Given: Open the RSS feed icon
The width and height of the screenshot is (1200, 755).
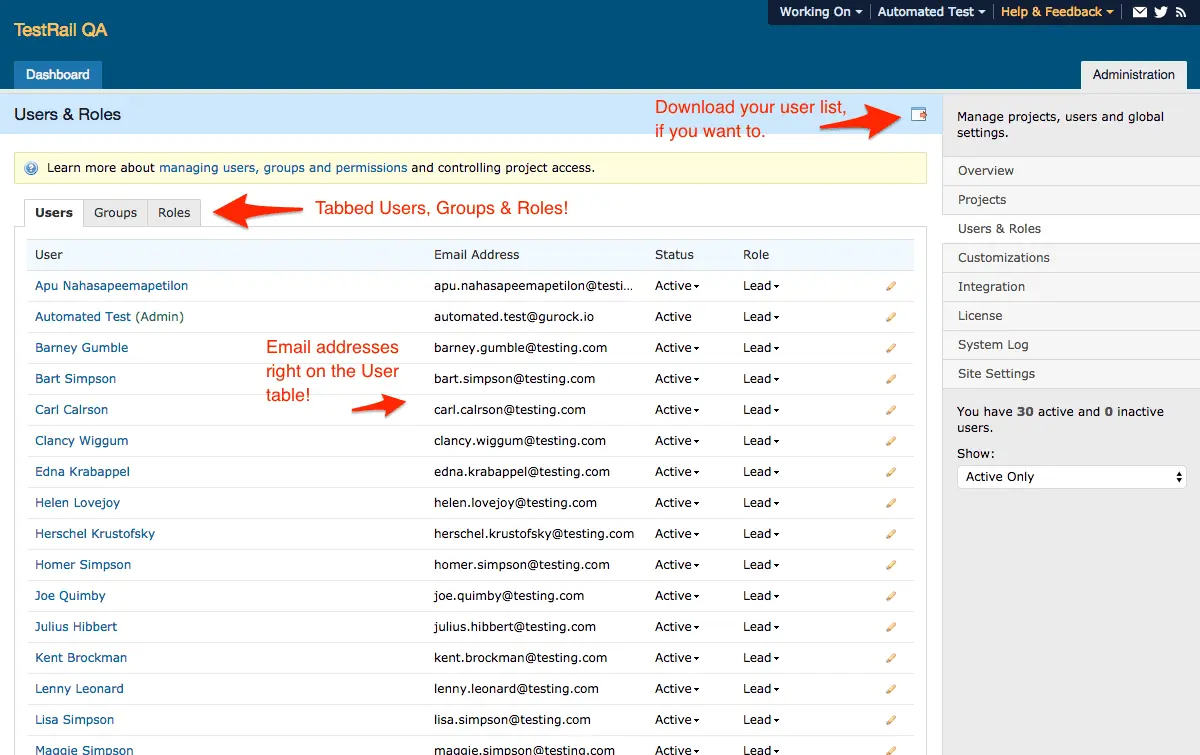Looking at the screenshot, I should (1181, 12).
